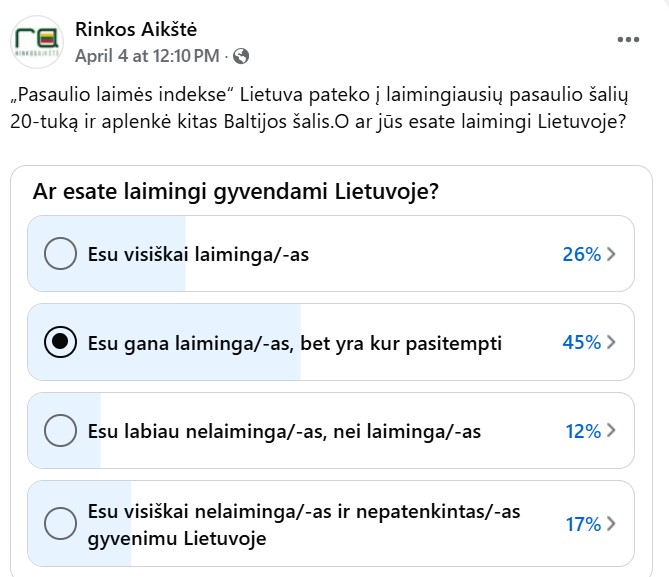Image resolution: width=669 pixels, height=577 pixels.
Task: Click the public globe privacy icon
Action: [241, 56]
